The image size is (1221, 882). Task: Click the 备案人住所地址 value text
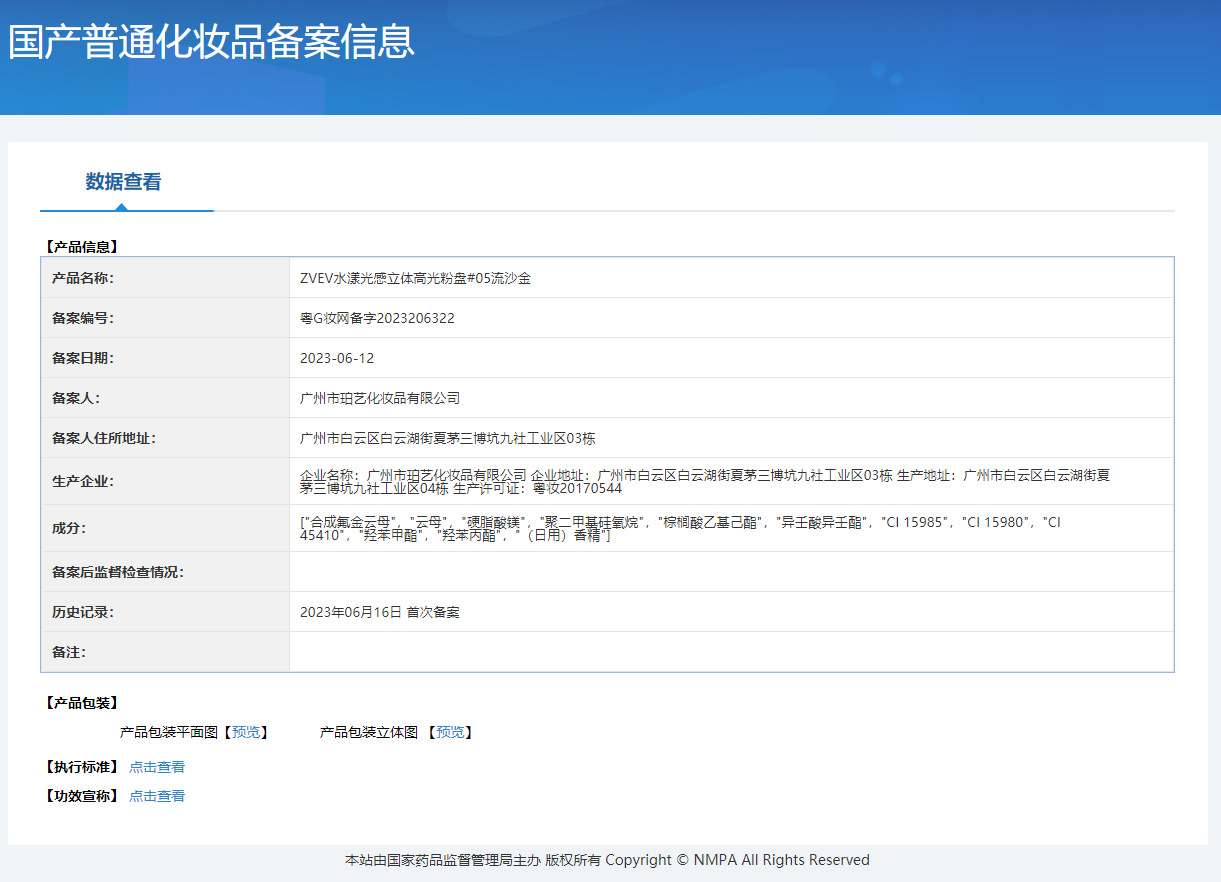[447, 438]
